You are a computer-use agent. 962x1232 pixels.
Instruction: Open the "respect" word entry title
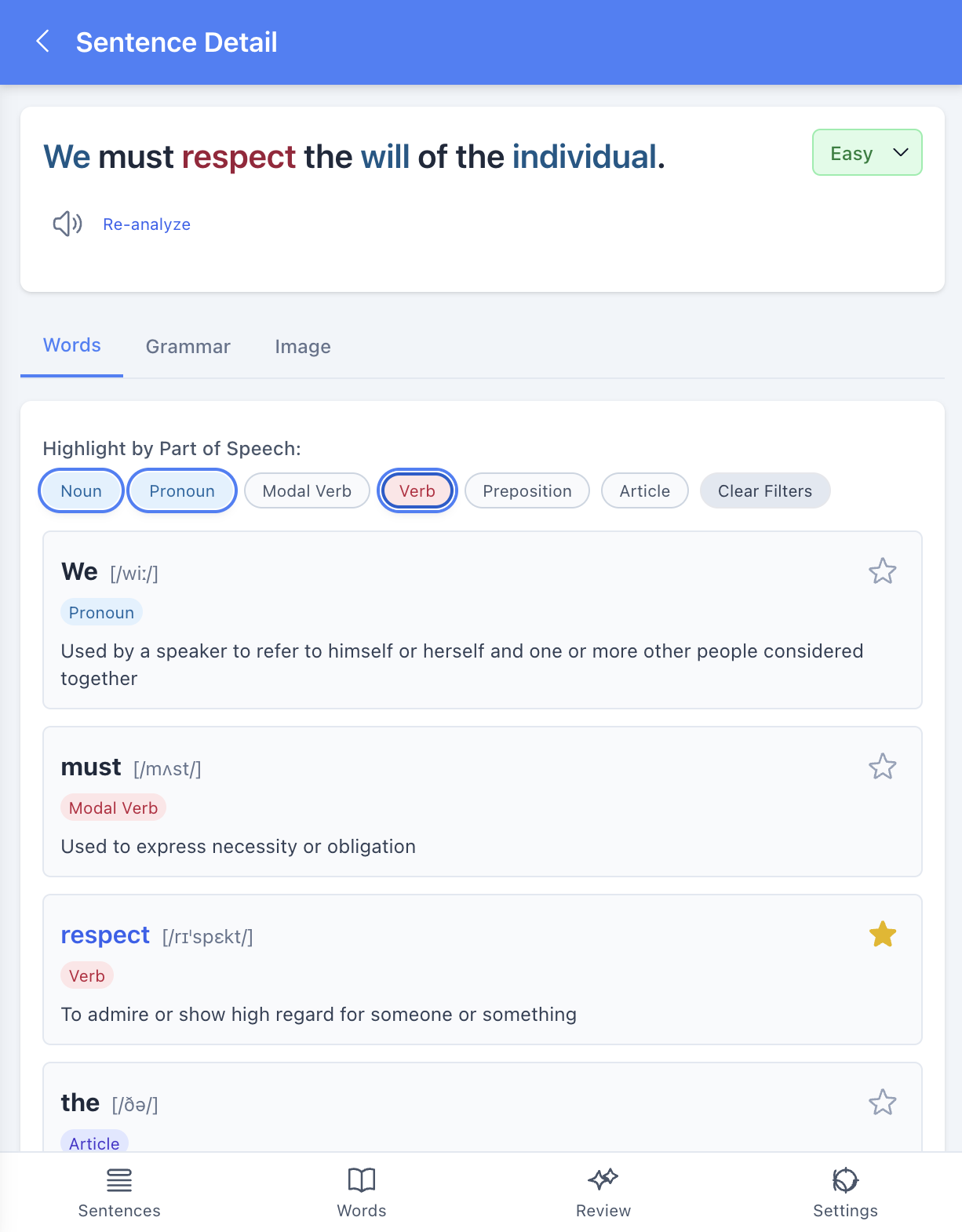(x=105, y=935)
